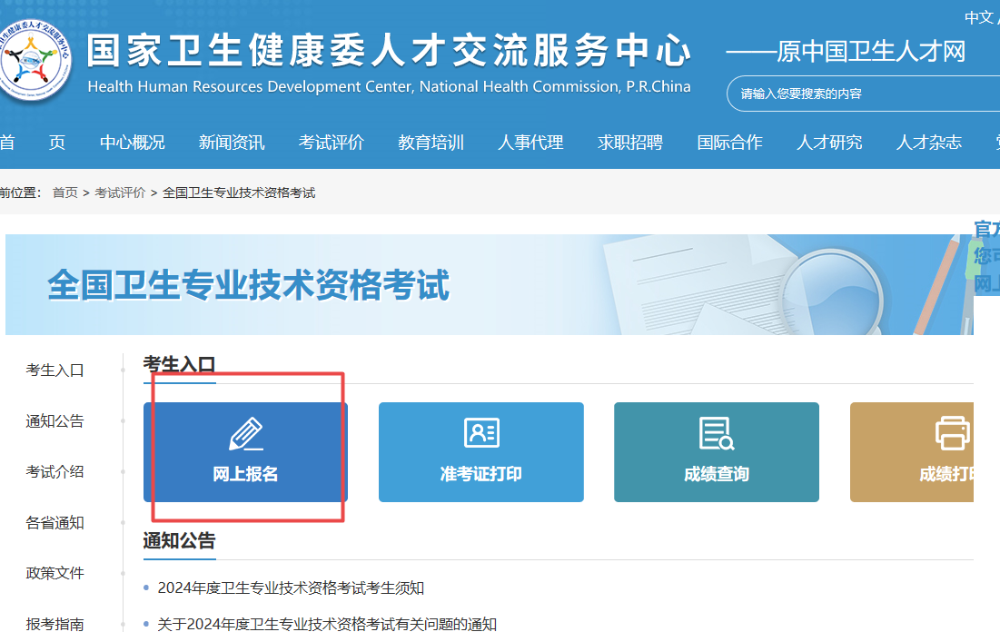Open the 教育培训 navigation menu
Image resolution: width=1000 pixels, height=632 pixels.
430,142
